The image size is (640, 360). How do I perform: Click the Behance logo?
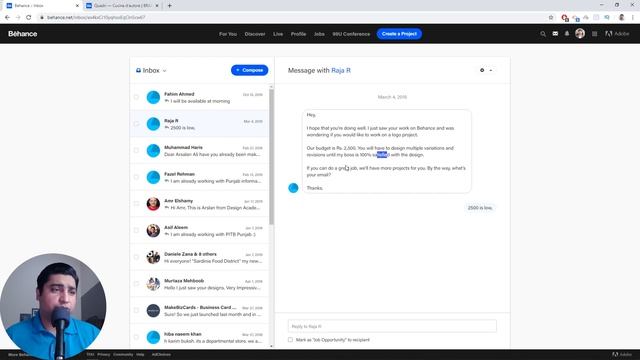[23, 34]
